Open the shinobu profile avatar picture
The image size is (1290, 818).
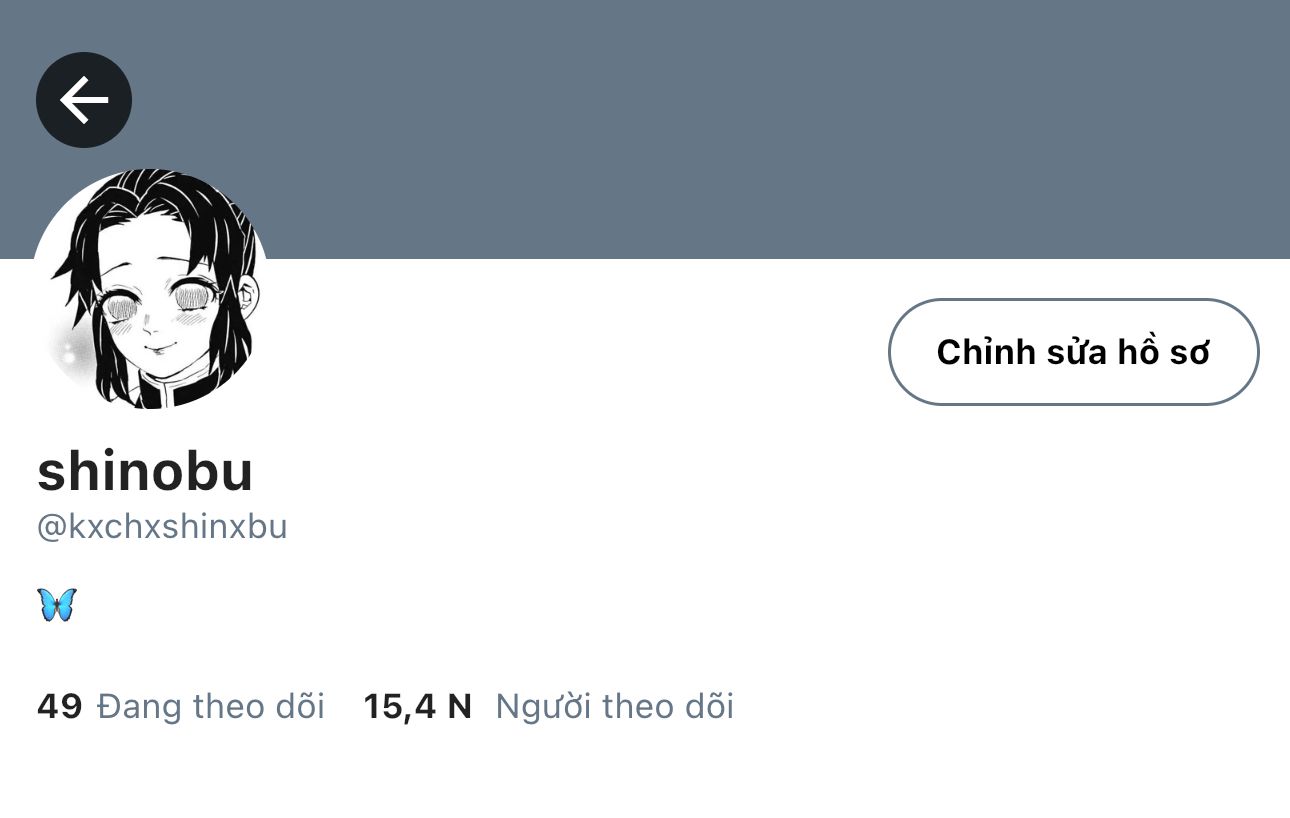coord(151,289)
